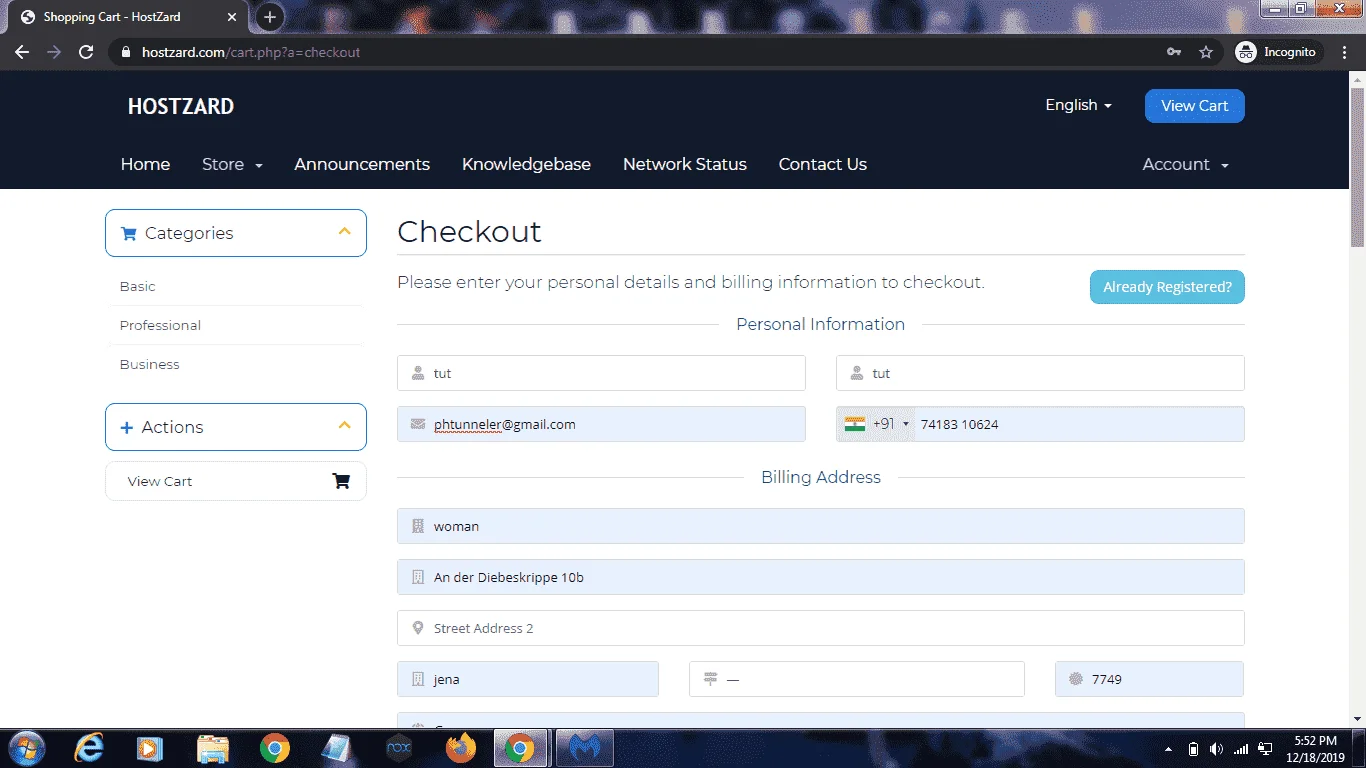Click the state field showing a dash
The image size is (1366, 768).
click(x=857, y=679)
